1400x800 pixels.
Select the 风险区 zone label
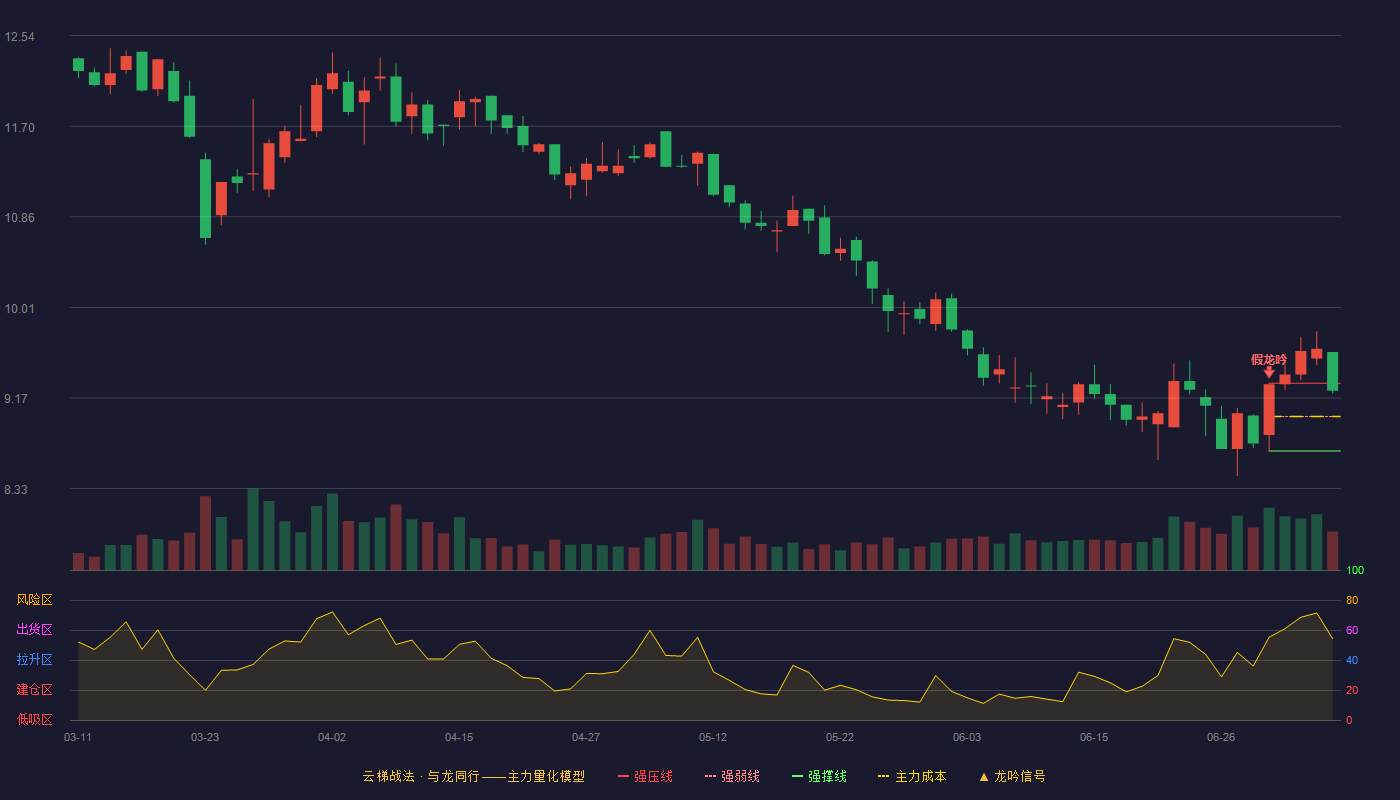[34, 600]
